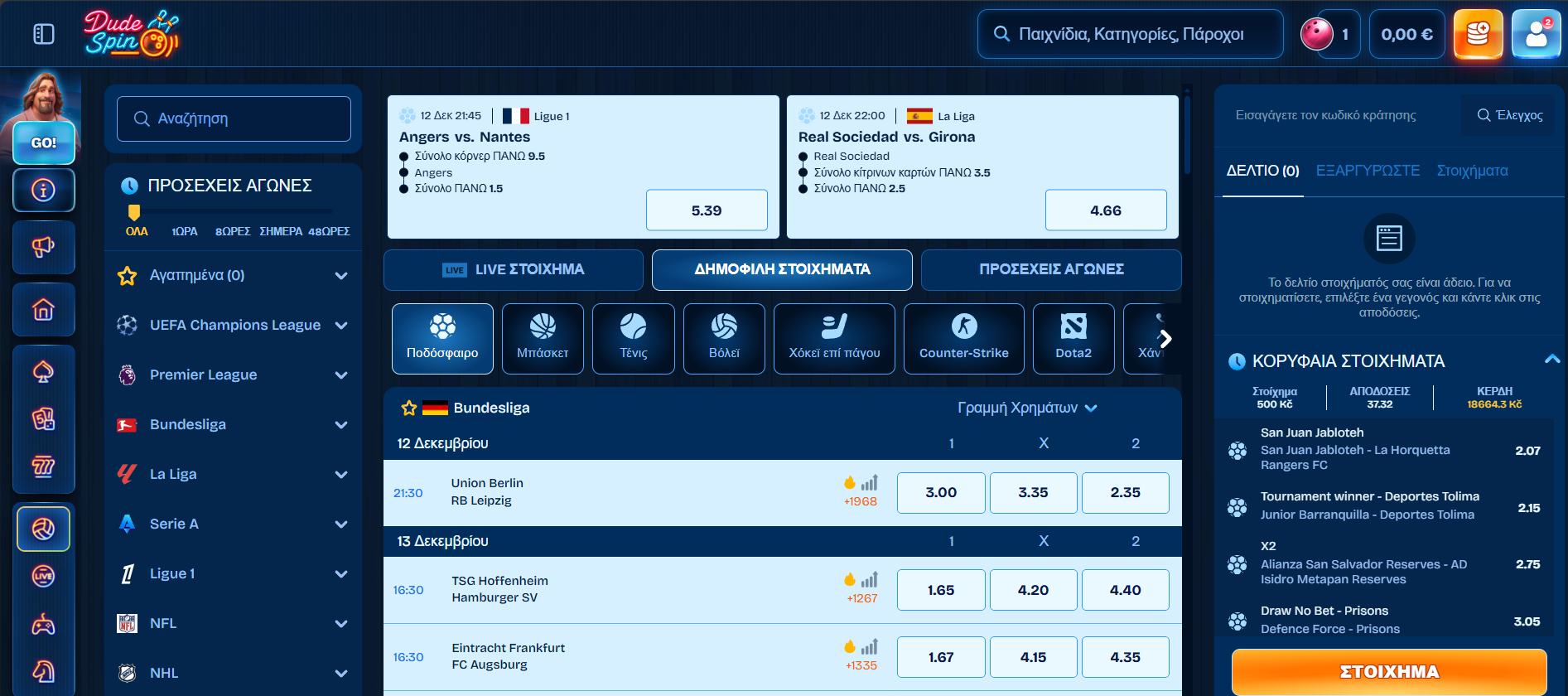Switch to the LIVE ΣΤΟΙΧΗΜΑ tab
Screen dimensions: 1568x696
(x=514, y=269)
